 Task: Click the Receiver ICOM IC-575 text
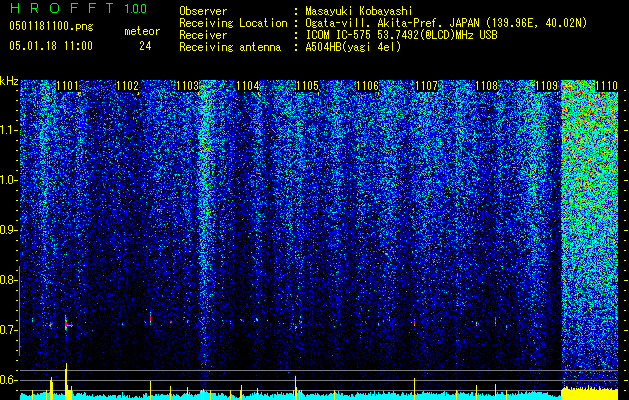401,35
